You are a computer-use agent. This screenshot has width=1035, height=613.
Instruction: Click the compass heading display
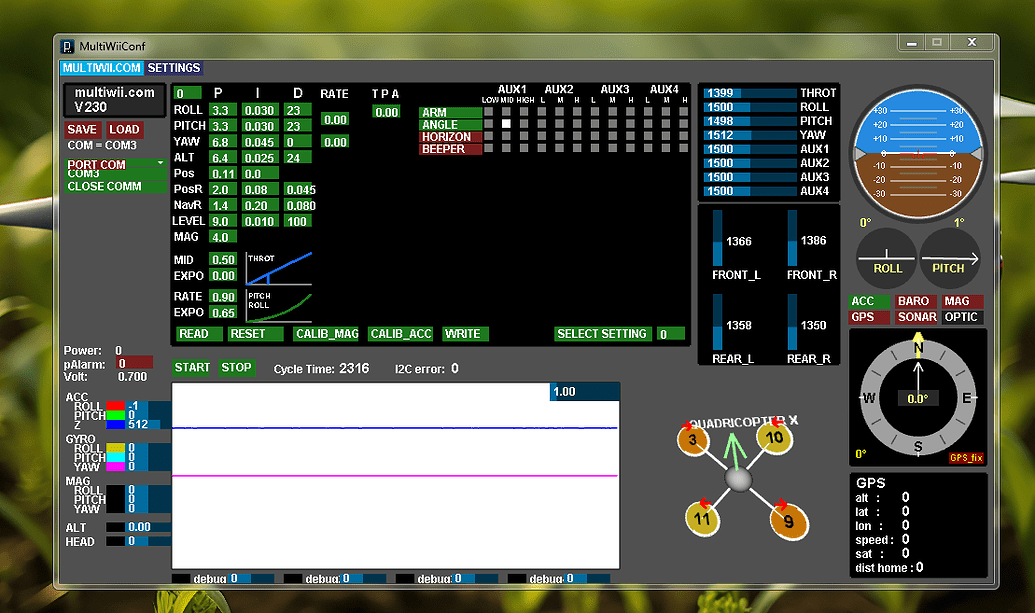[917, 396]
